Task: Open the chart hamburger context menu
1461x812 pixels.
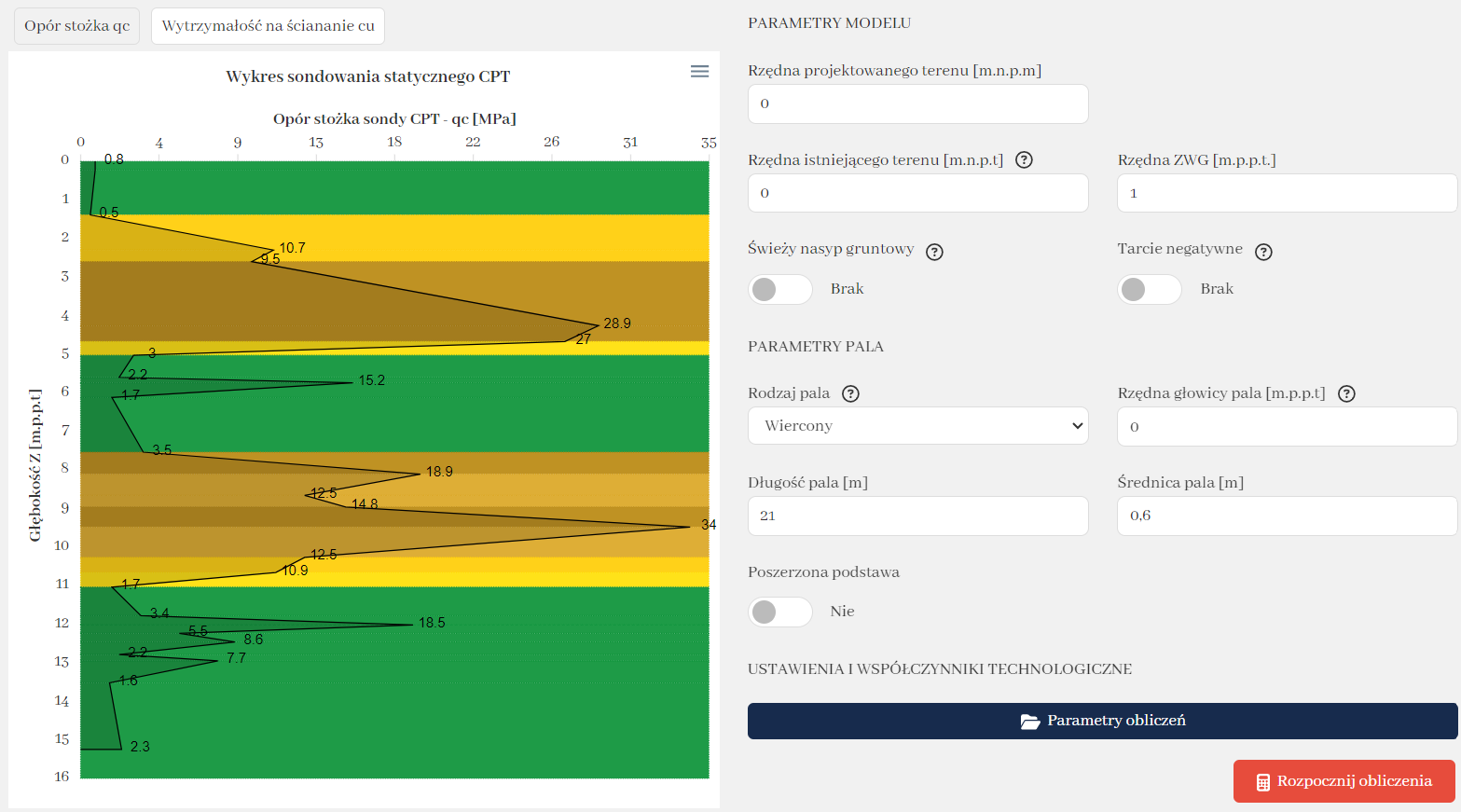Action: point(699,72)
